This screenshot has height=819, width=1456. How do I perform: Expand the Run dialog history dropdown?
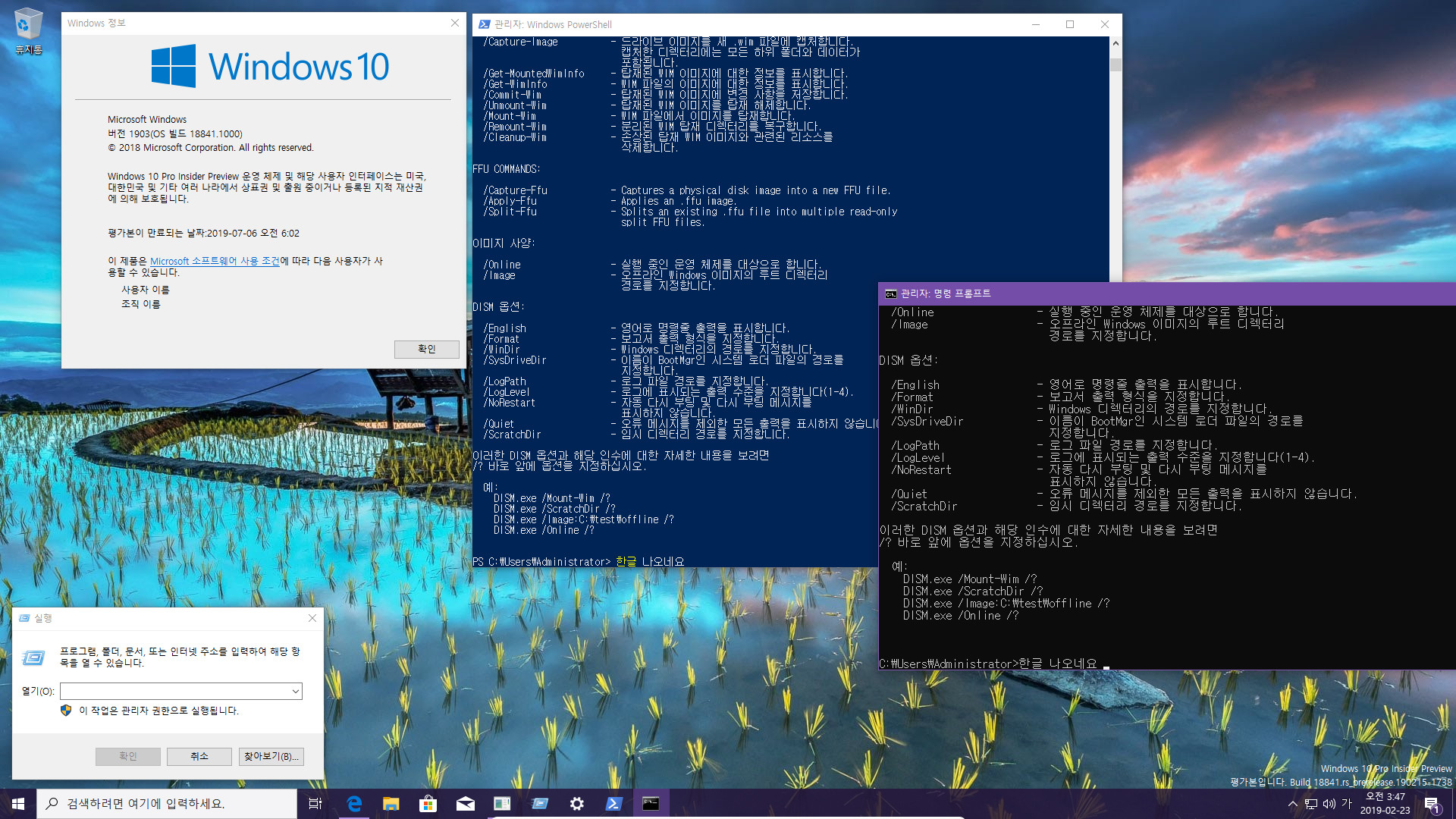tap(296, 691)
